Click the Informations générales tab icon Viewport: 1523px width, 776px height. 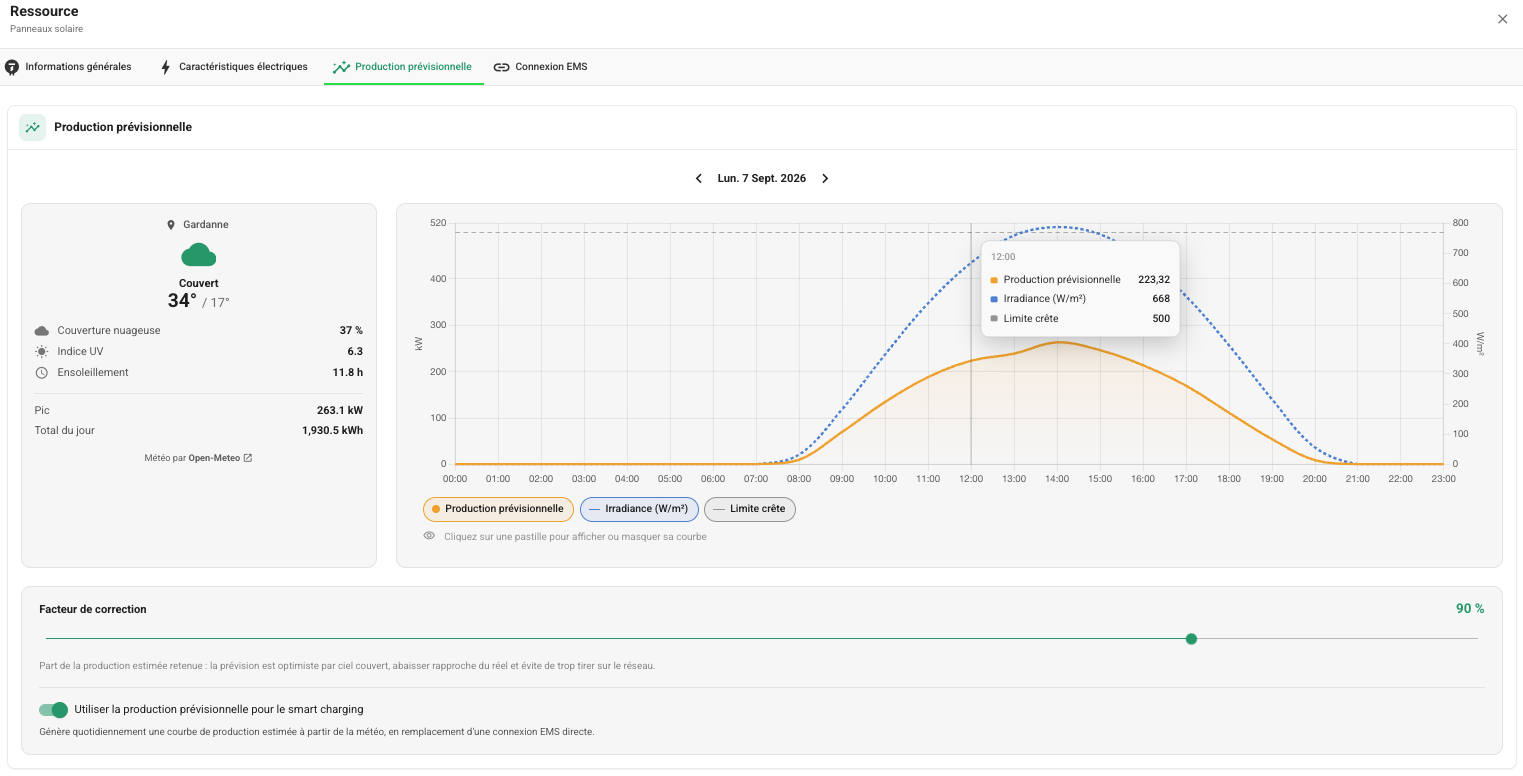(x=12, y=67)
